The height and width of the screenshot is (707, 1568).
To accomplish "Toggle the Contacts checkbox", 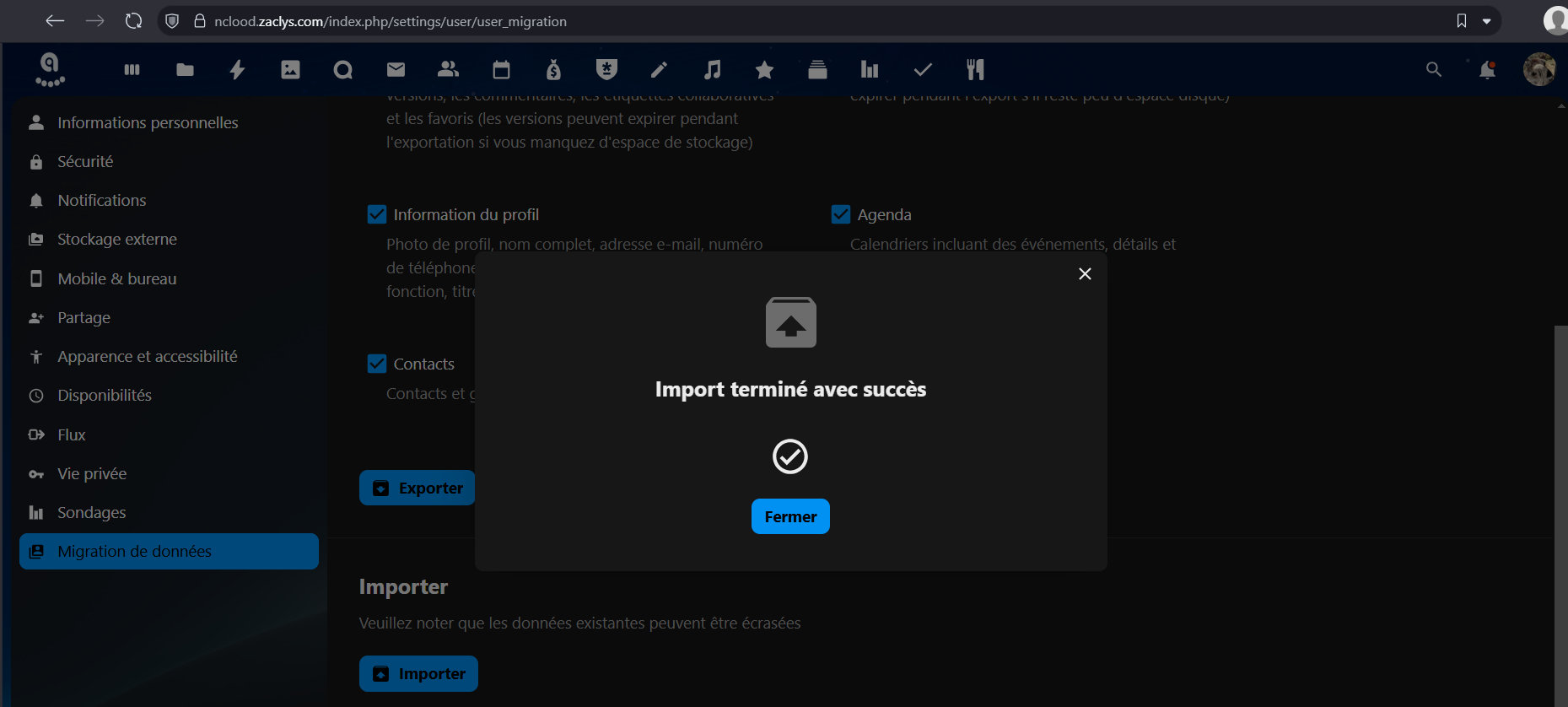I will 377,364.
